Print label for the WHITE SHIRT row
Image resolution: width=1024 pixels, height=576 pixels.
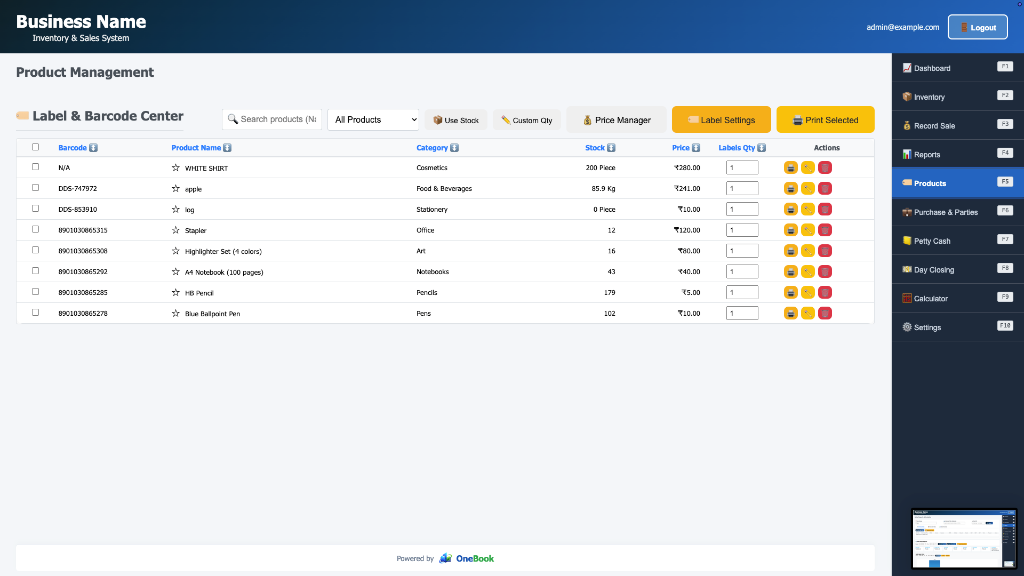tap(790, 168)
